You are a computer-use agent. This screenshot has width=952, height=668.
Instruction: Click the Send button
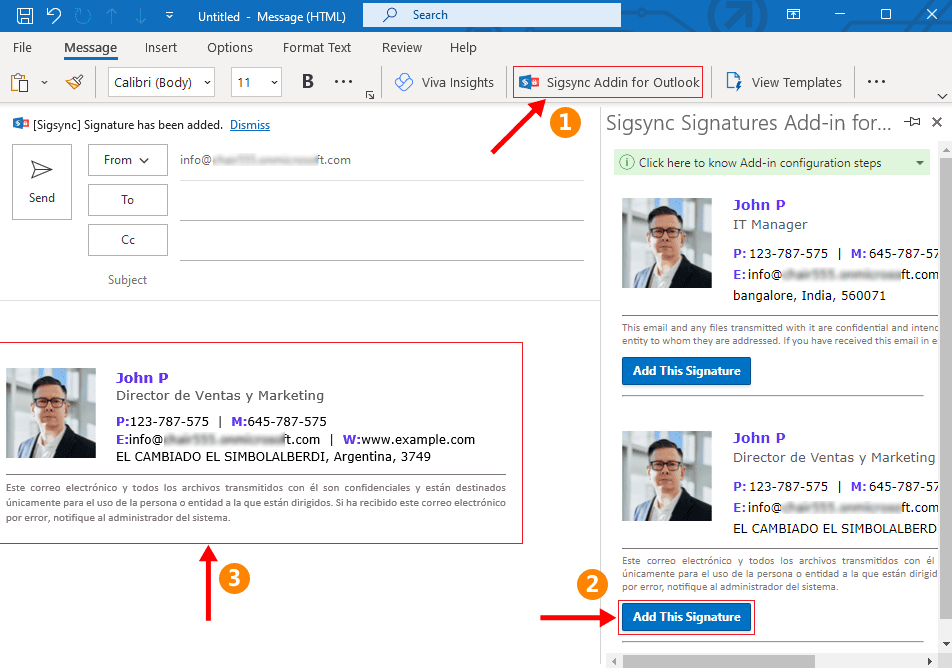tap(42, 181)
